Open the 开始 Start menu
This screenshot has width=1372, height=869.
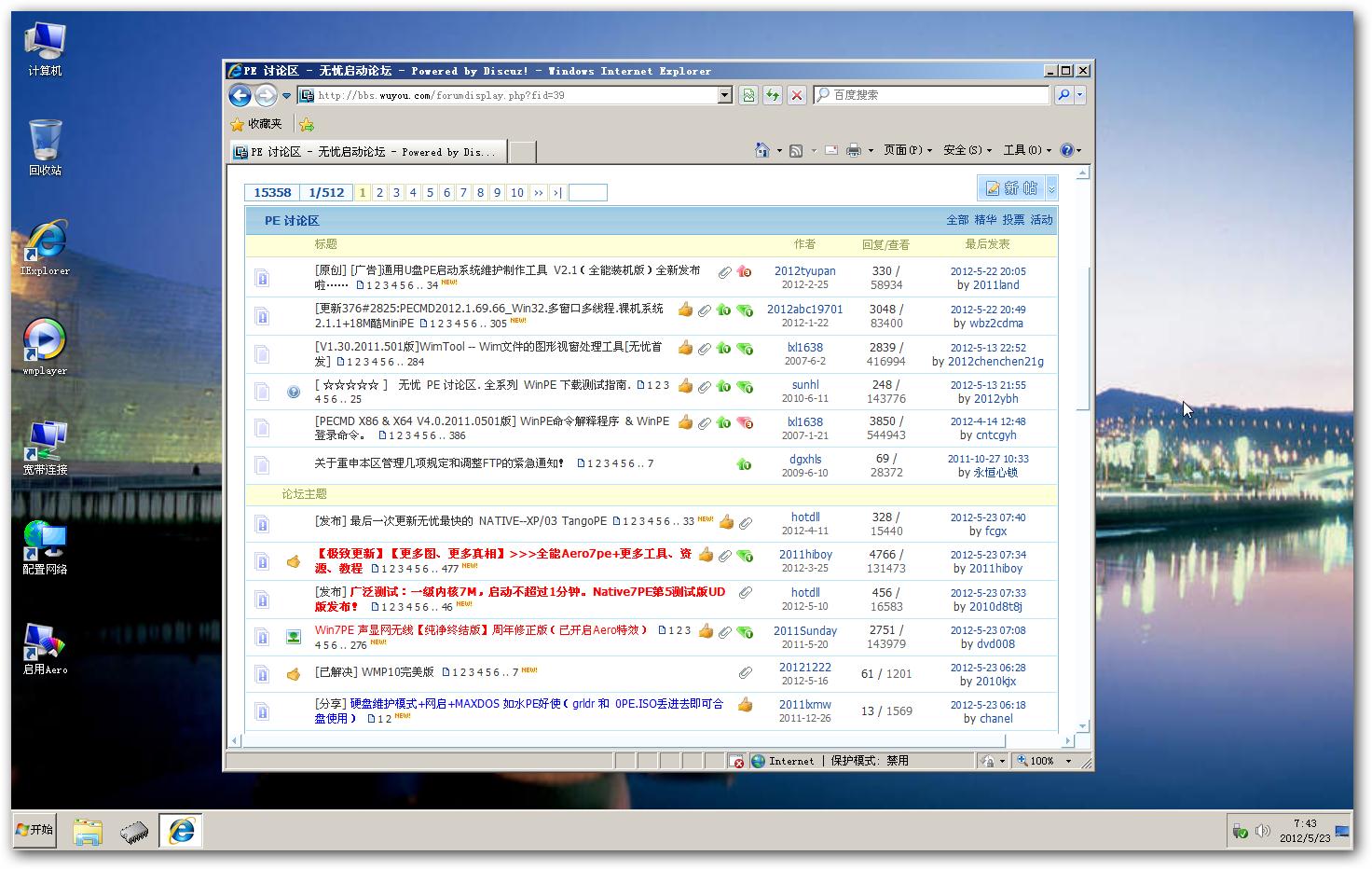coord(35,830)
